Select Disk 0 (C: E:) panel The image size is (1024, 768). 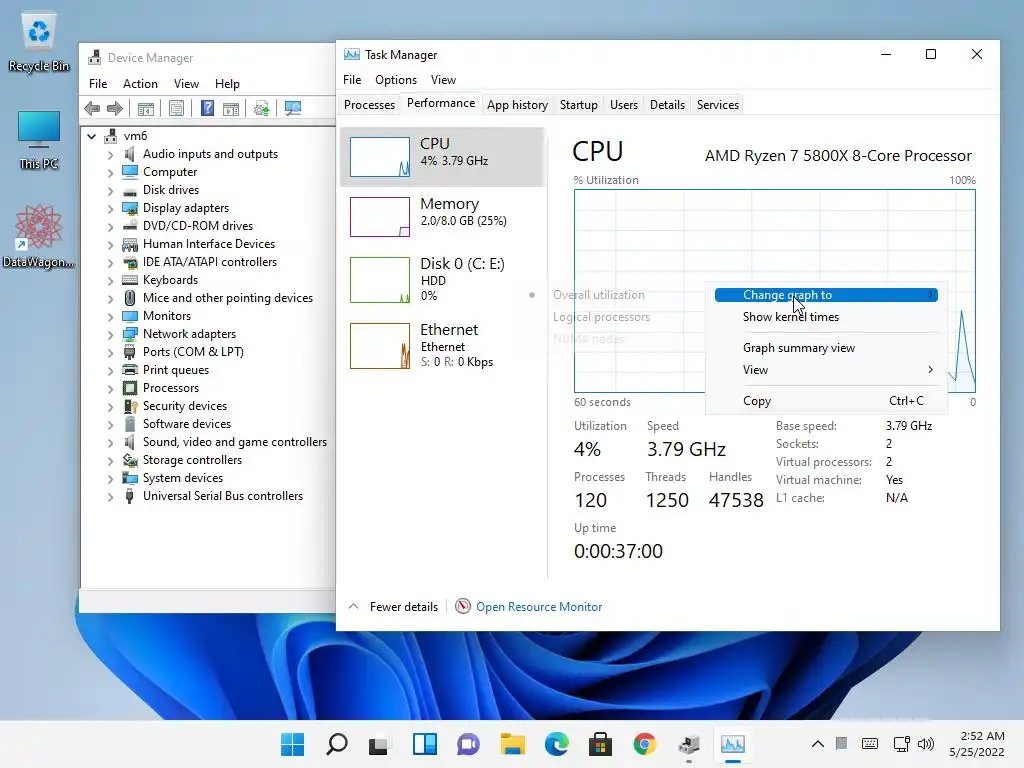(x=443, y=280)
